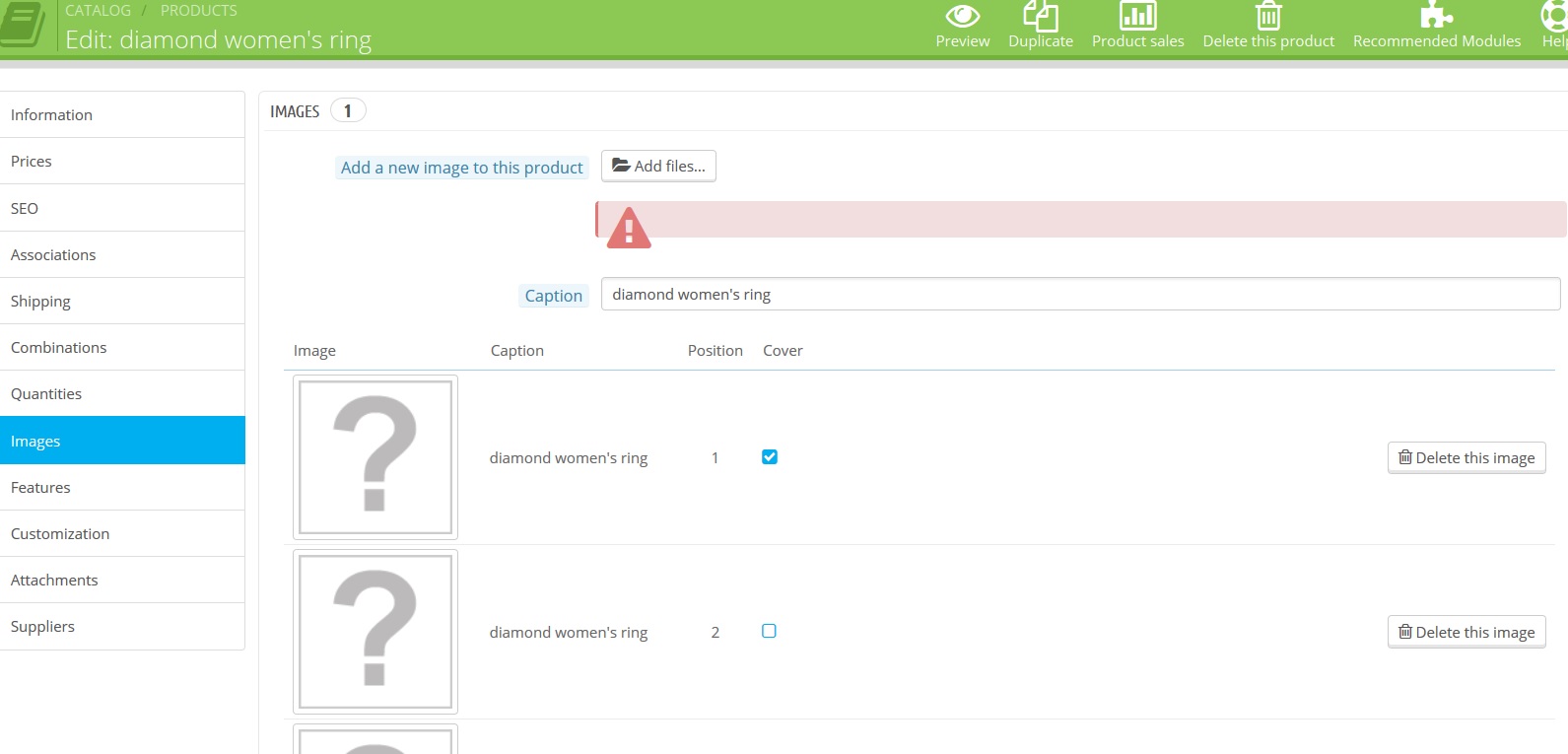Click 'Add a new image to this product' label
The width and height of the screenshot is (1568, 754).
462,168
